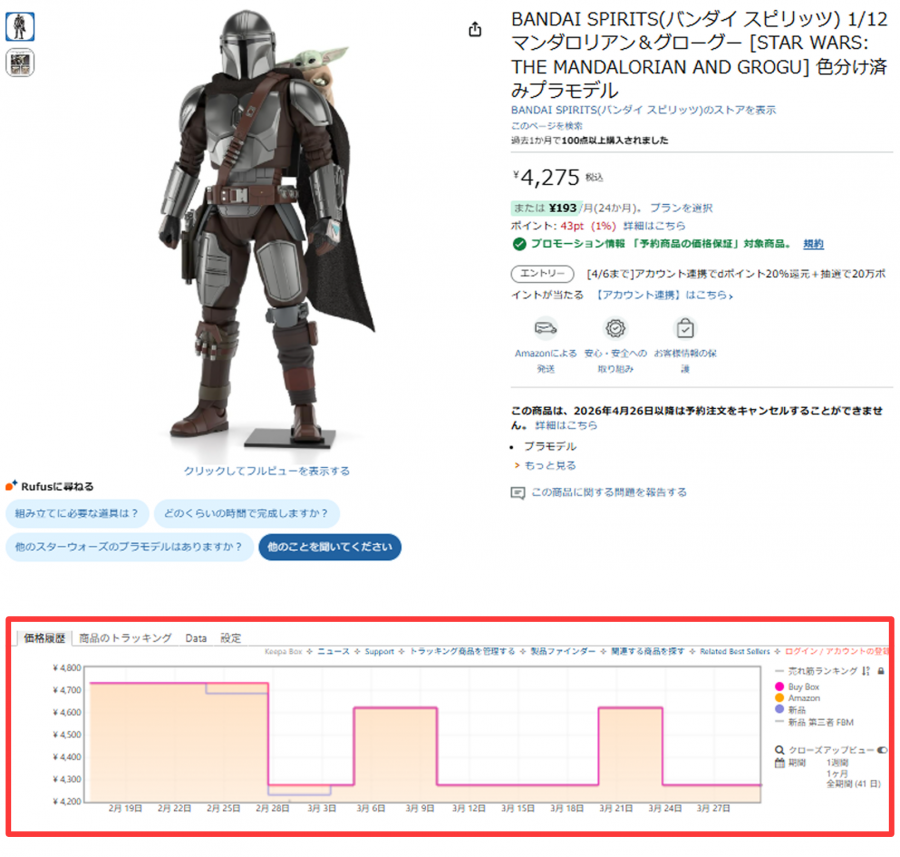Click the green promotion checkmark icon
The height and width of the screenshot is (857, 900).
click(518, 244)
